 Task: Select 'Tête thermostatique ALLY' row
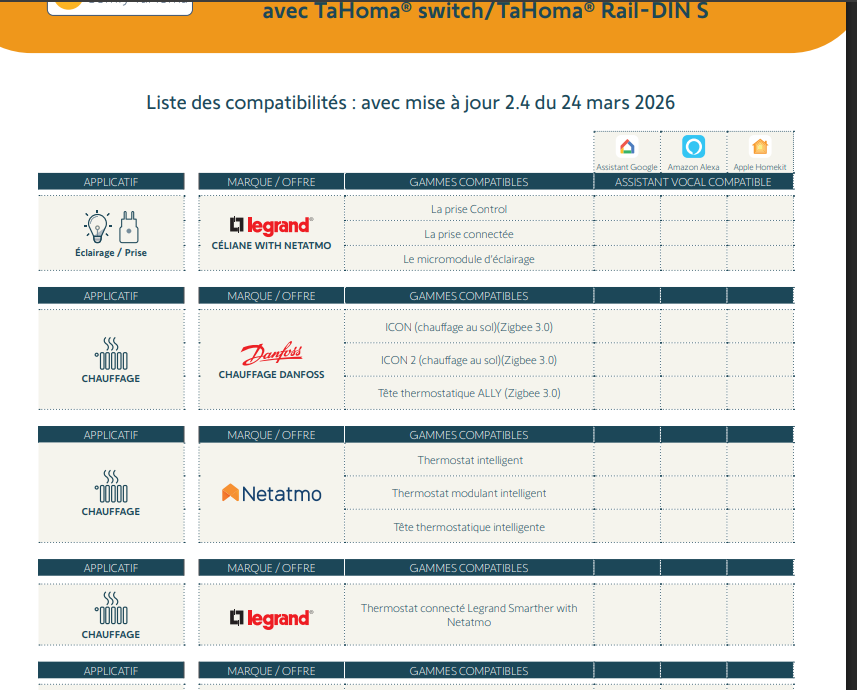tap(469, 393)
